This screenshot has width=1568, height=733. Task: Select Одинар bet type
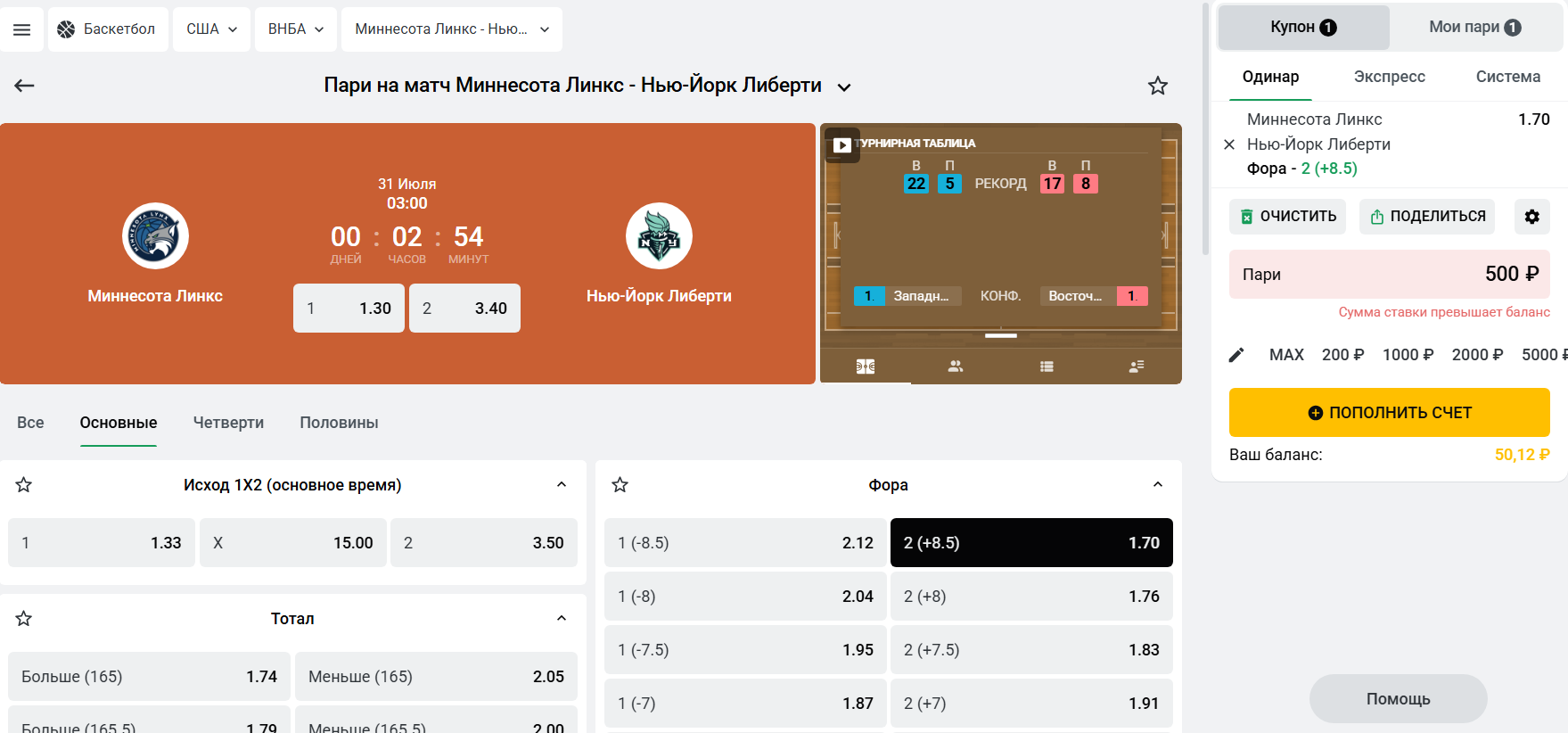pyautogui.click(x=1271, y=77)
